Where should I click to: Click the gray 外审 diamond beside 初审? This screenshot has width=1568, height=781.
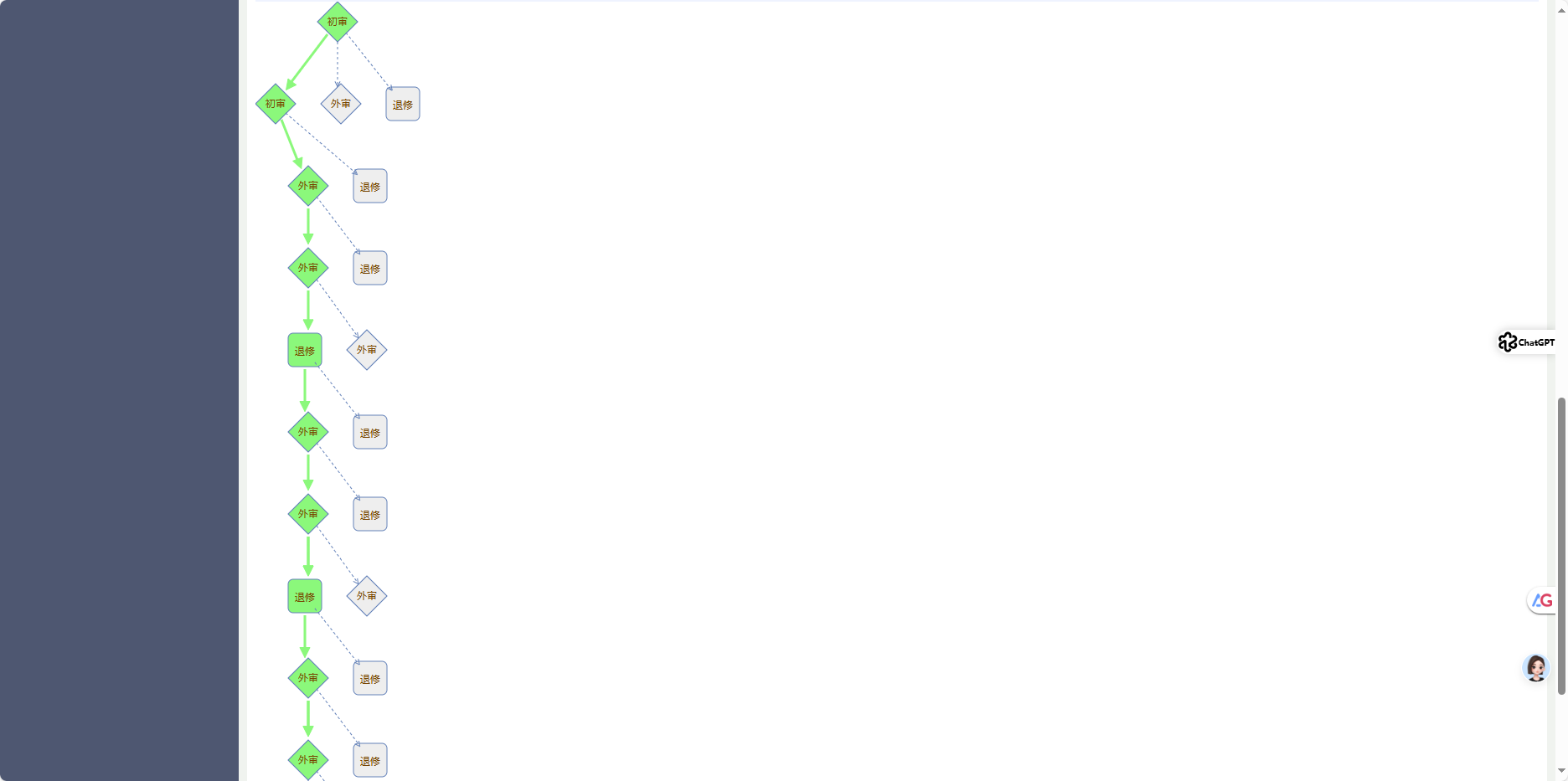click(341, 104)
